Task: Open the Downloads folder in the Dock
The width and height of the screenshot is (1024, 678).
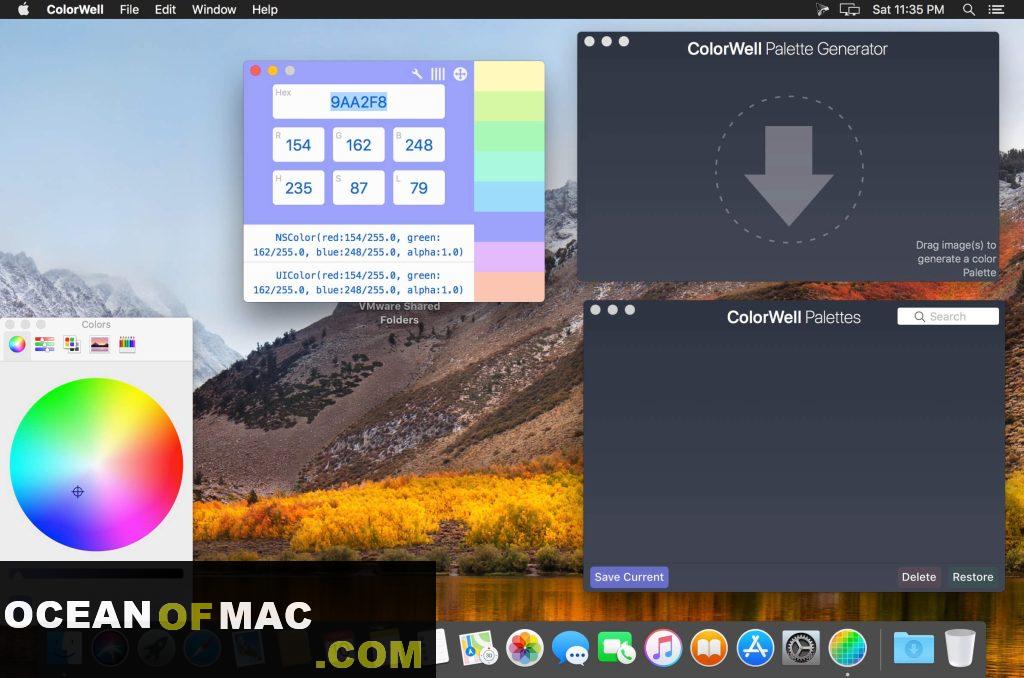Action: tap(913, 649)
